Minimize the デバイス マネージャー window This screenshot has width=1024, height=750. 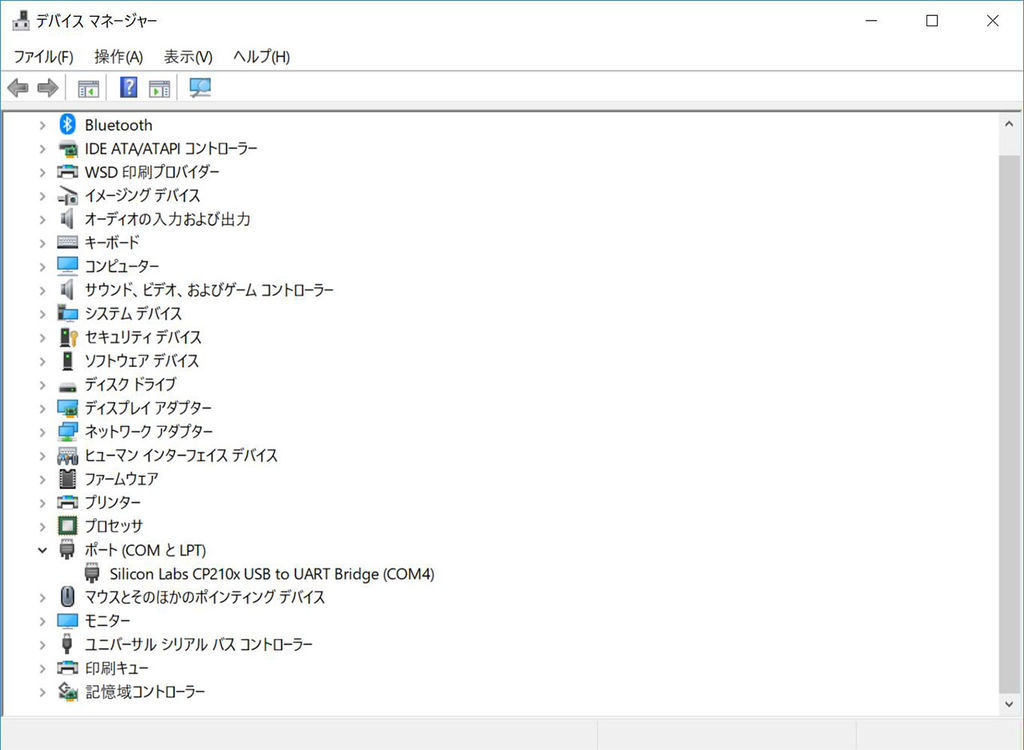point(871,21)
